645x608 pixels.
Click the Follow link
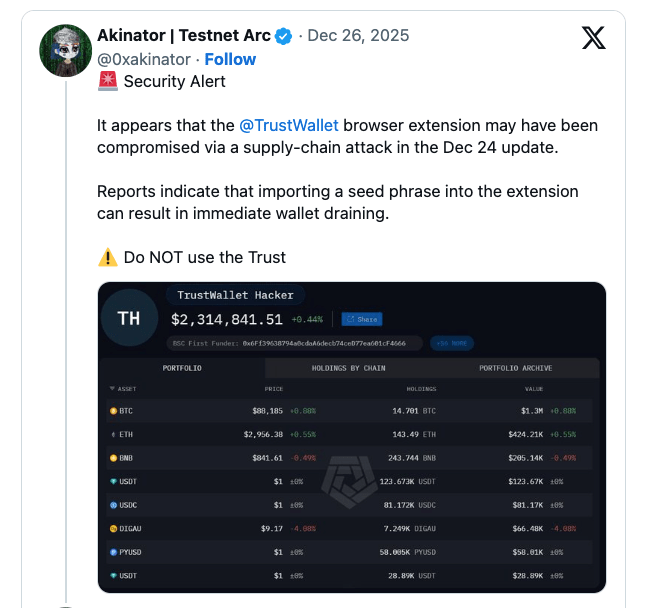pos(230,59)
